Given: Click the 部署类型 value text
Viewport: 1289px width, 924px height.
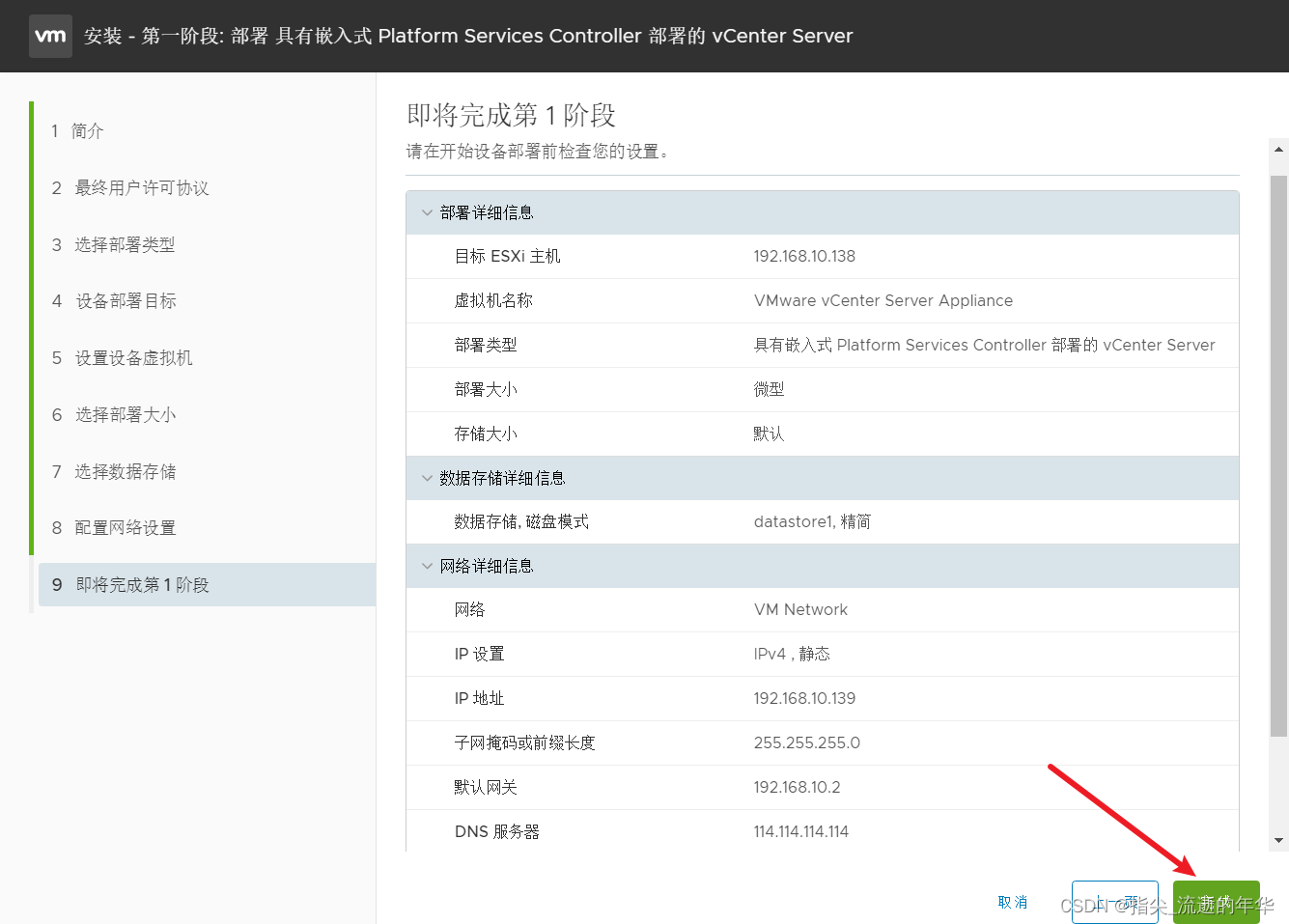Looking at the screenshot, I should pos(984,345).
